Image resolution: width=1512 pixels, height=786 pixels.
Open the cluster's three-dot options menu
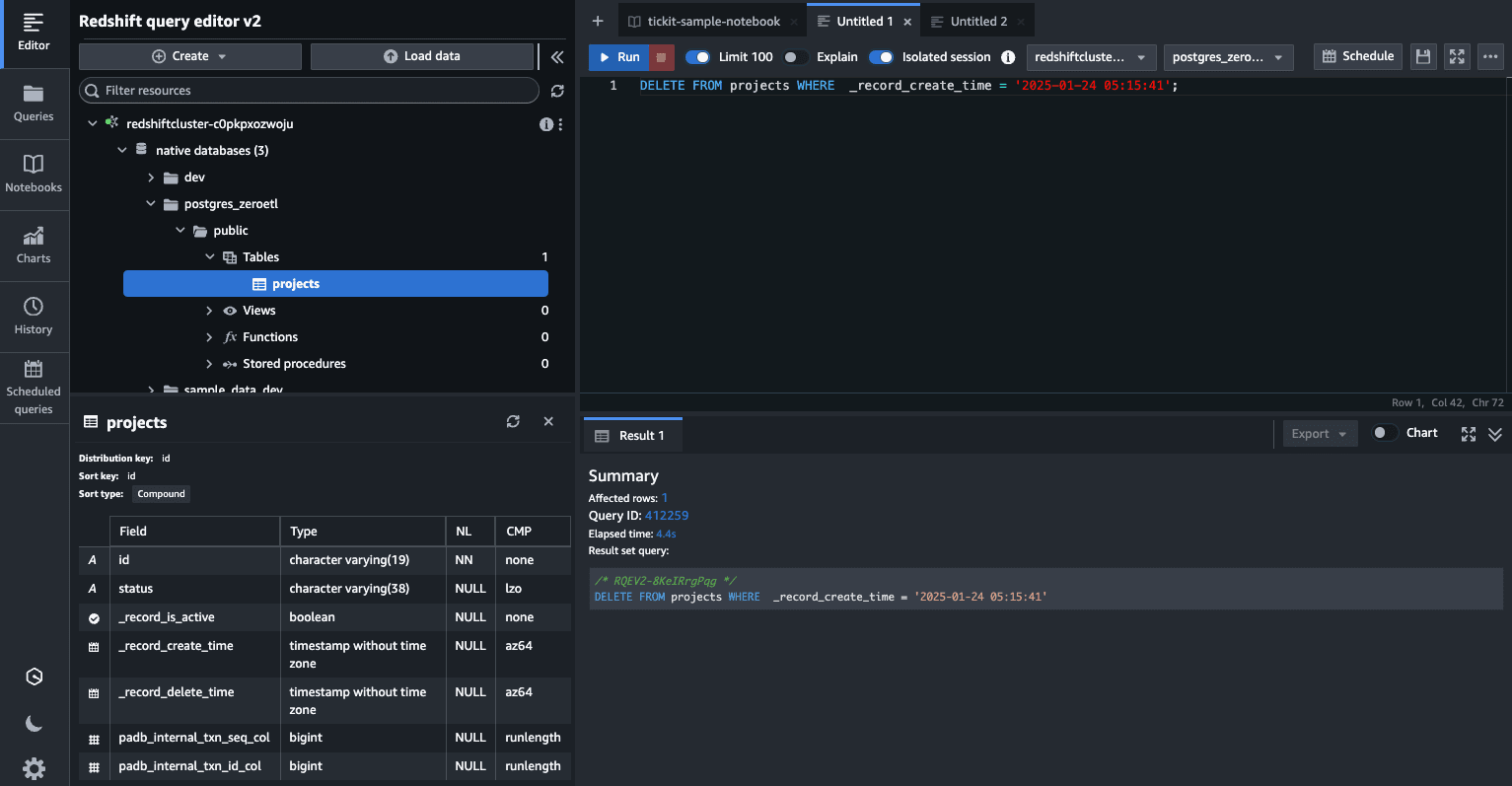tap(560, 124)
